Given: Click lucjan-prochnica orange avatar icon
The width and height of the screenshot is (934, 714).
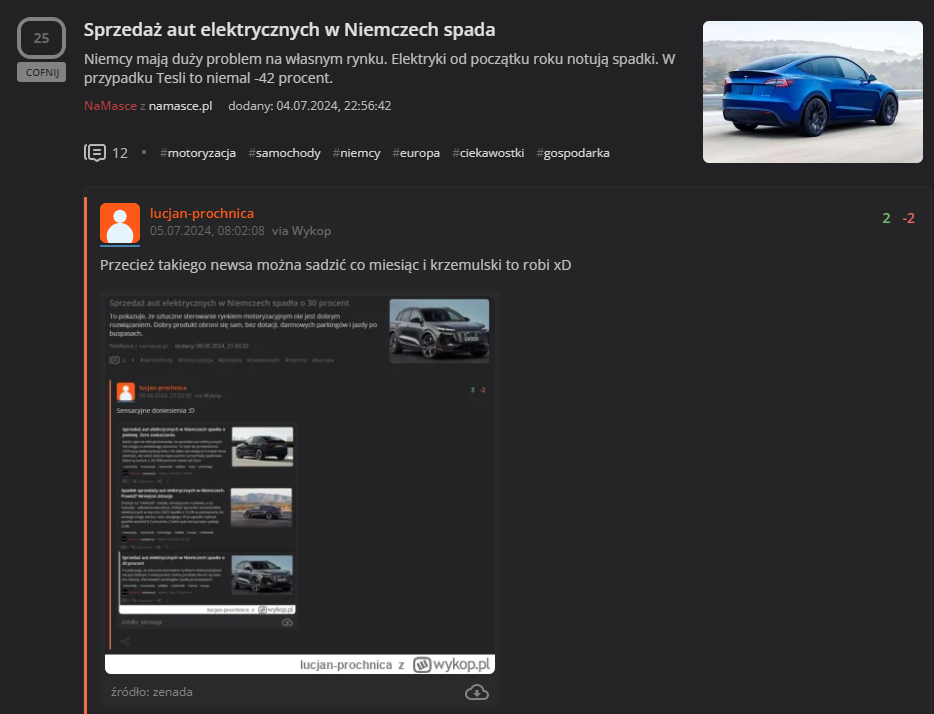Looking at the screenshot, I should click(x=120, y=224).
